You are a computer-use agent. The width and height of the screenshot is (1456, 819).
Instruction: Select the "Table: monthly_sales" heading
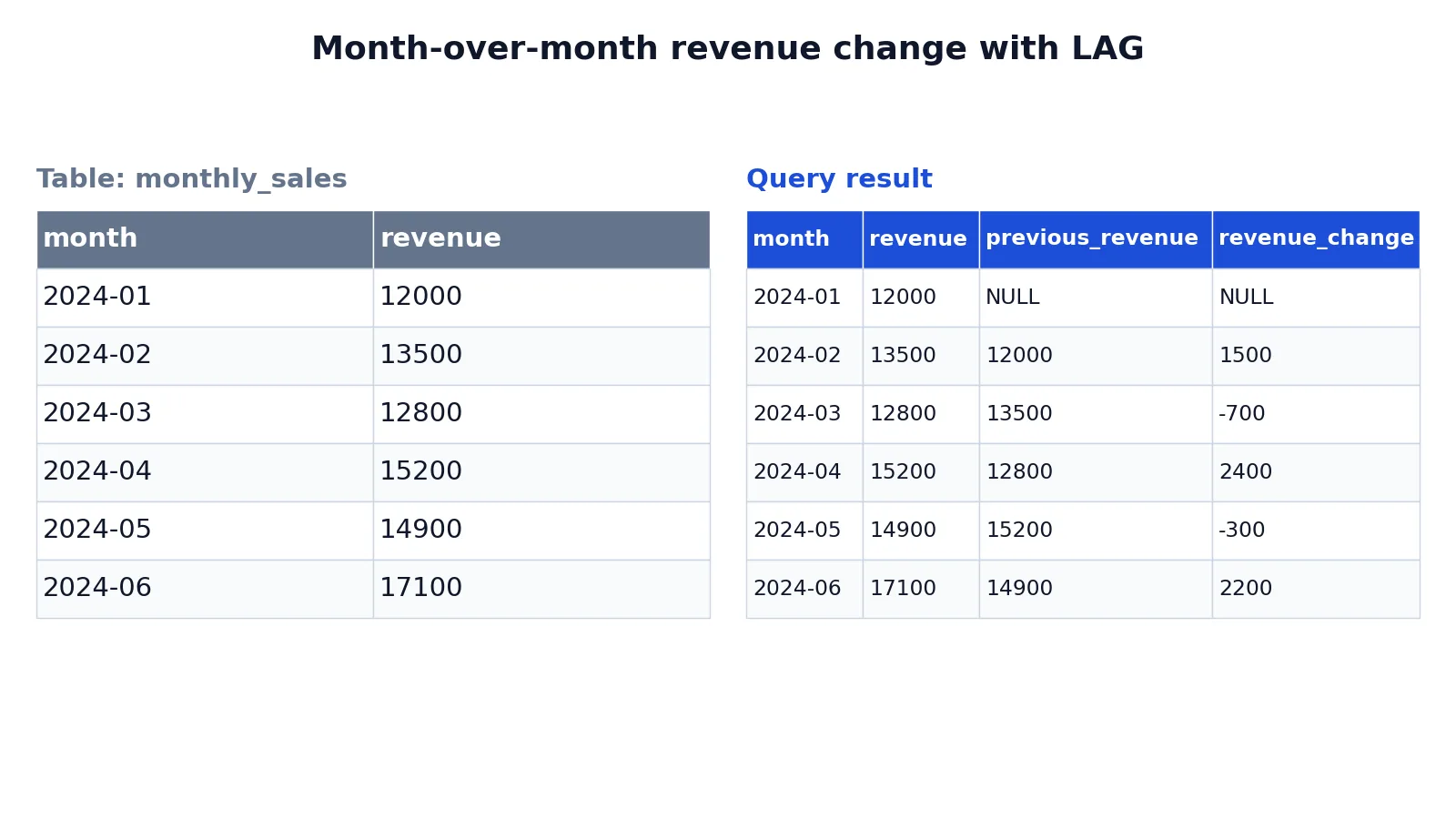tap(192, 179)
